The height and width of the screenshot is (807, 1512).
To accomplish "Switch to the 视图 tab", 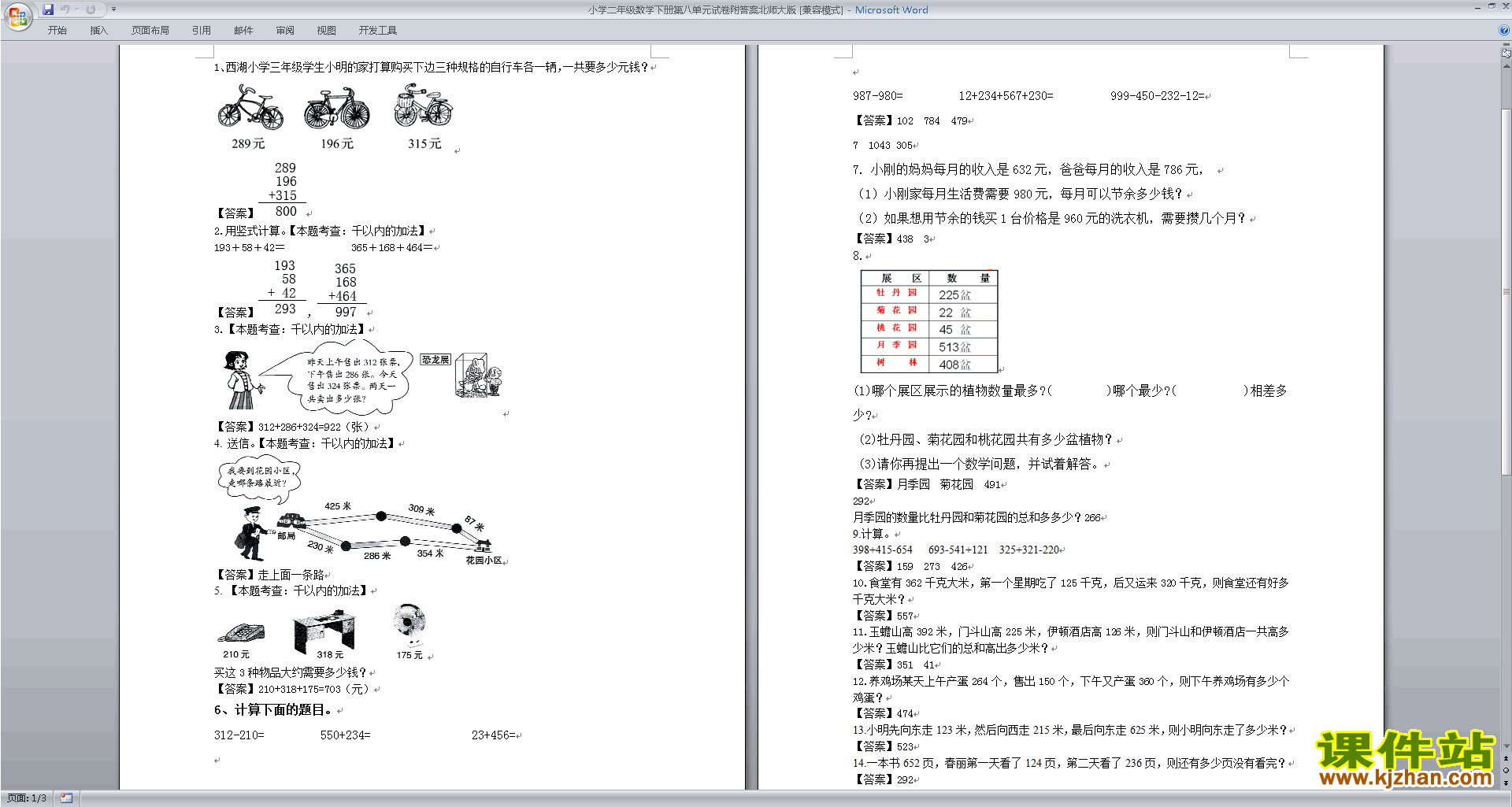I will click(x=327, y=31).
